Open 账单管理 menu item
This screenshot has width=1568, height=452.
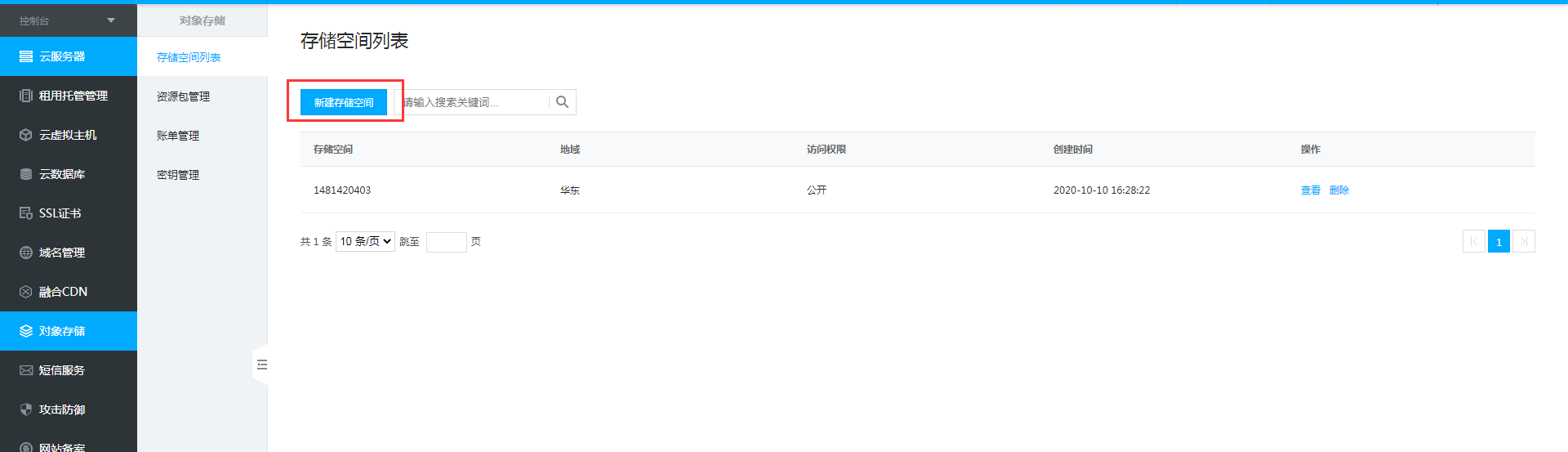[178, 136]
